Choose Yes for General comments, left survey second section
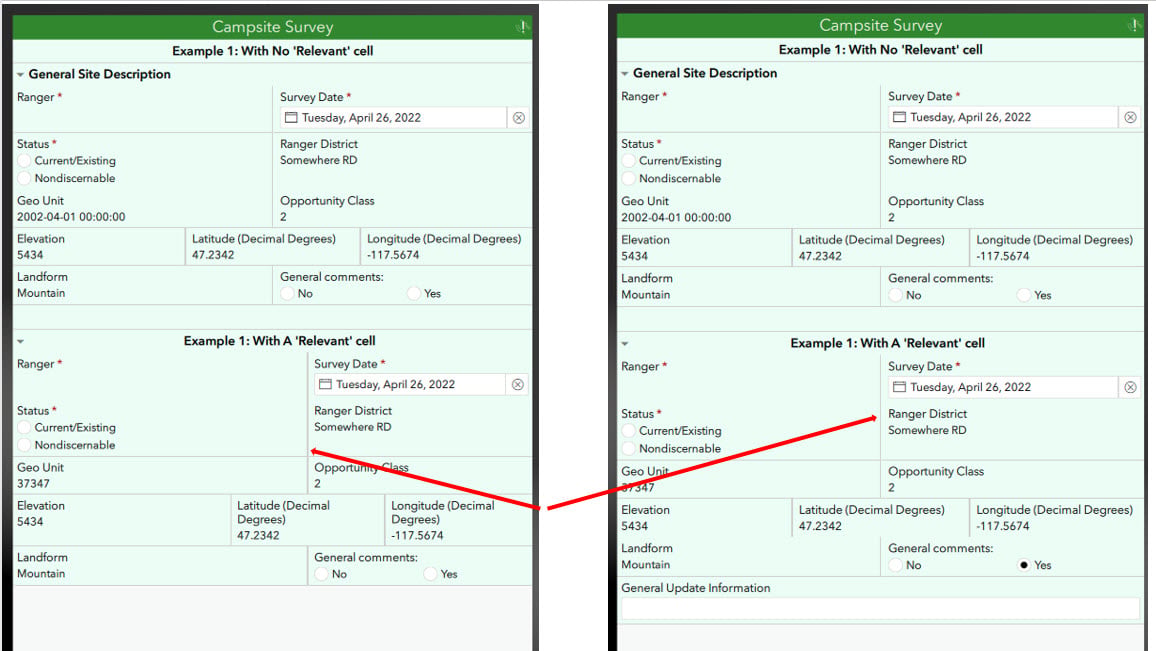Screen dimensions: 1156x651 pos(430,574)
